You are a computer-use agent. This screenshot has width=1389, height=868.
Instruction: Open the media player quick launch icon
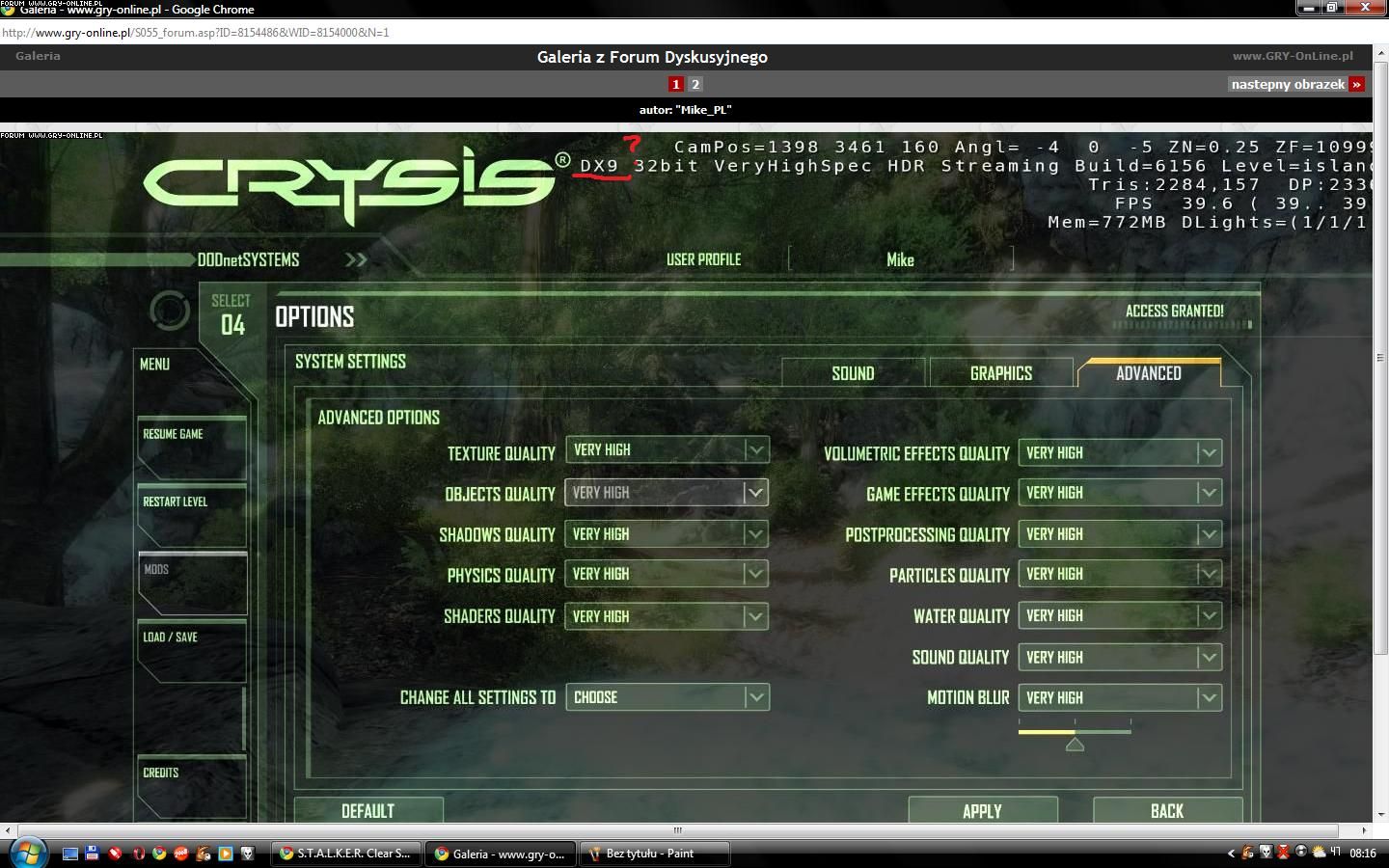click(x=225, y=854)
